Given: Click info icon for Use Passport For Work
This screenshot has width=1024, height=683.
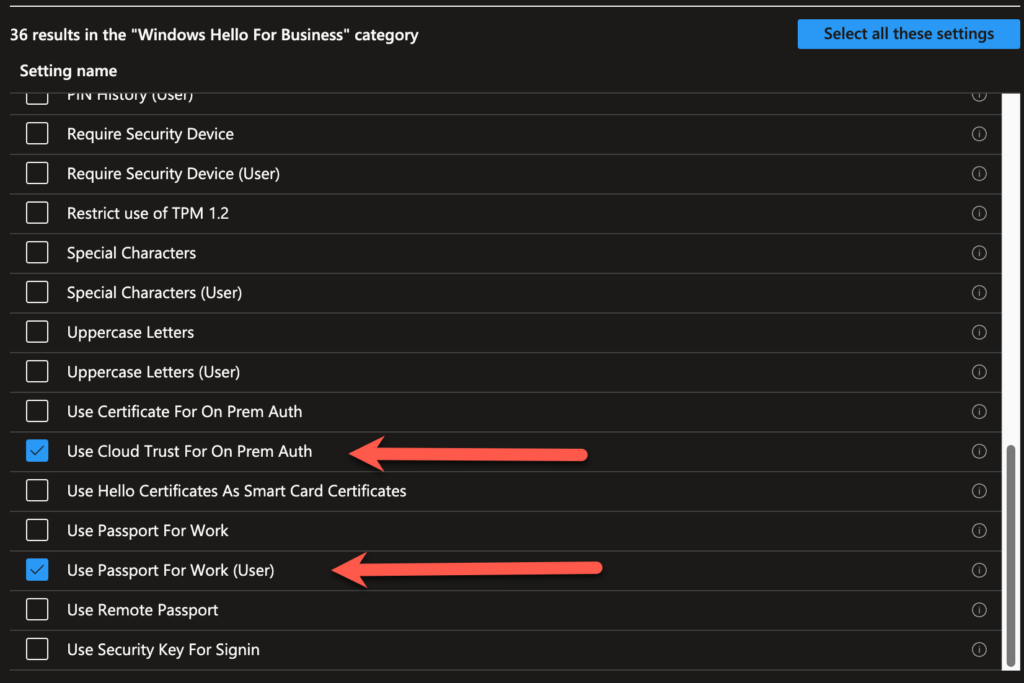Looking at the screenshot, I should click(979, 530).
